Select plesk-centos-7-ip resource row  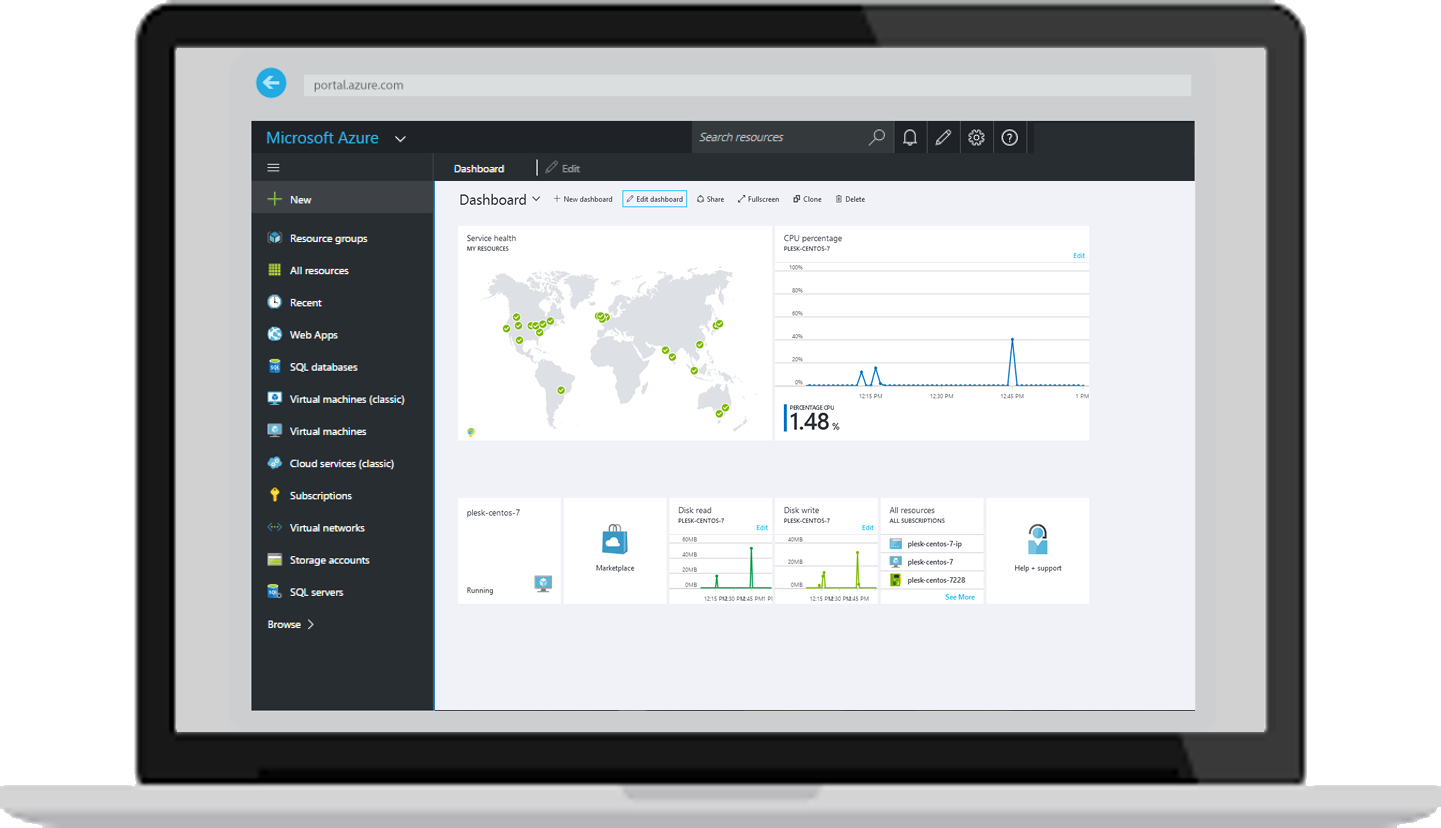[932, 544]
